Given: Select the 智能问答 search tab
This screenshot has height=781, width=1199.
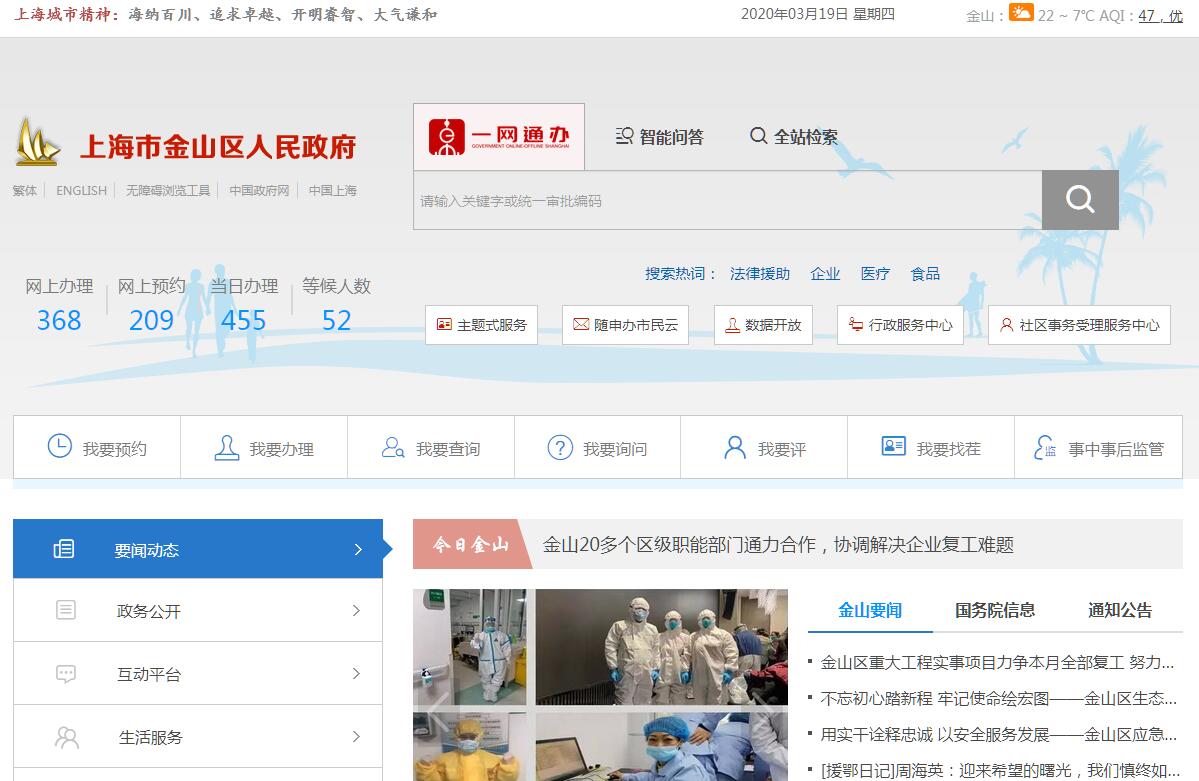Looking at the screenshot, I should pyautogui.click(x=660, y=137).
